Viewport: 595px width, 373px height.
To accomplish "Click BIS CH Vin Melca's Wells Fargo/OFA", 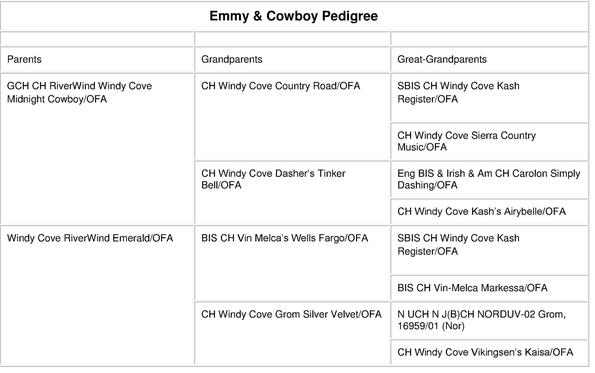I will click(285, 238).
